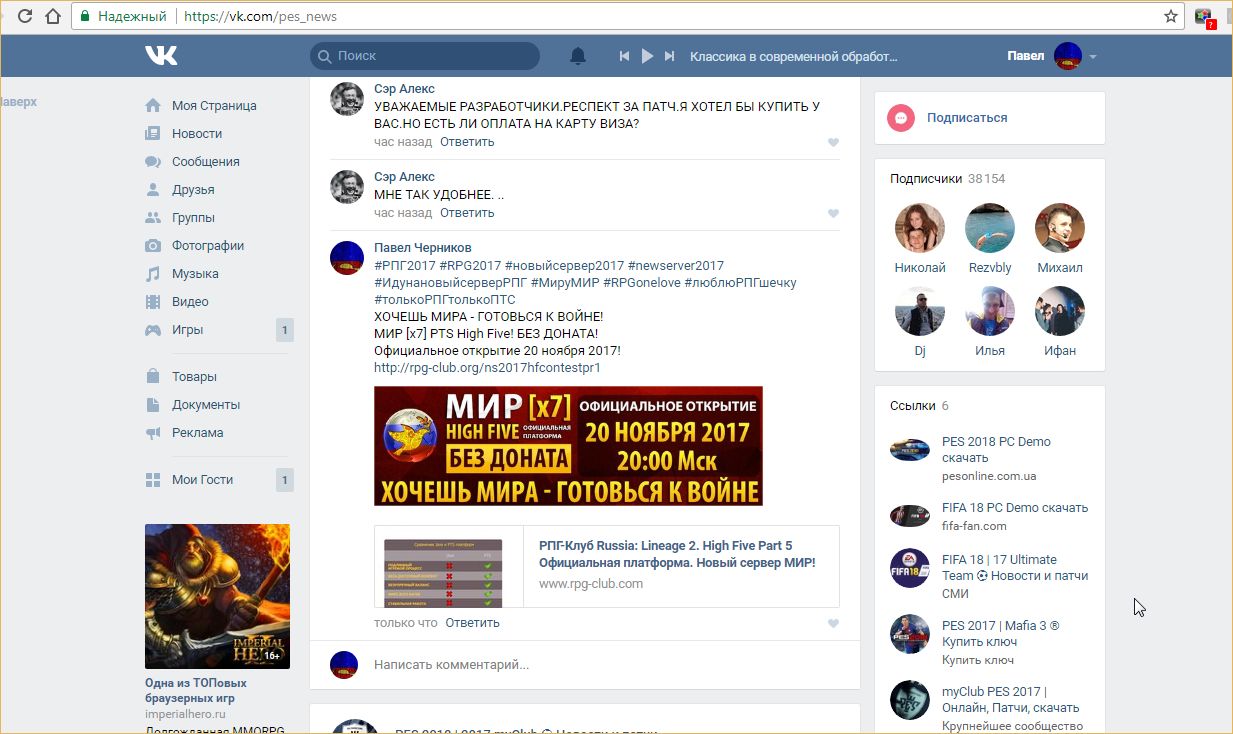Screen dimensions: 1233x734
Task: Reload the page with the browser refresh button
Action: click(x=26, y=16)
